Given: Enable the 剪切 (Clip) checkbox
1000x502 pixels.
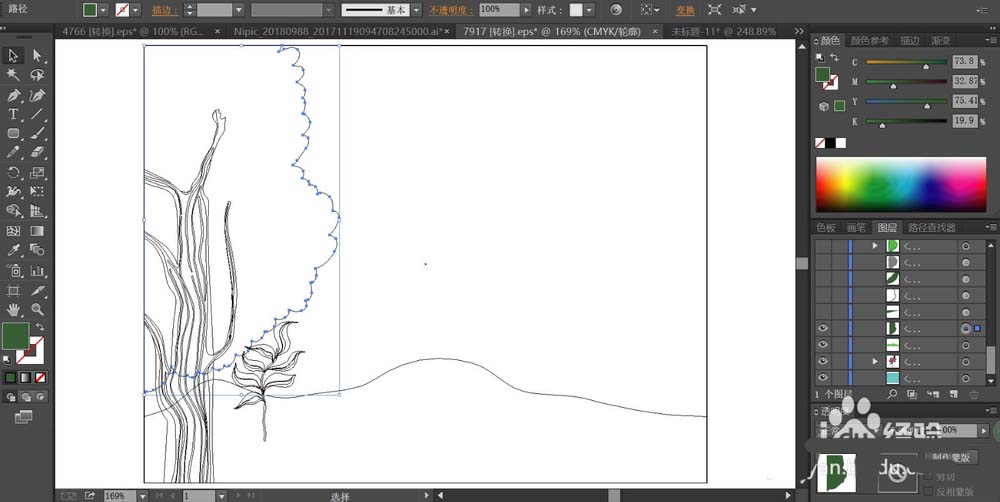Looking at the screenshot, I should [928, 476].
